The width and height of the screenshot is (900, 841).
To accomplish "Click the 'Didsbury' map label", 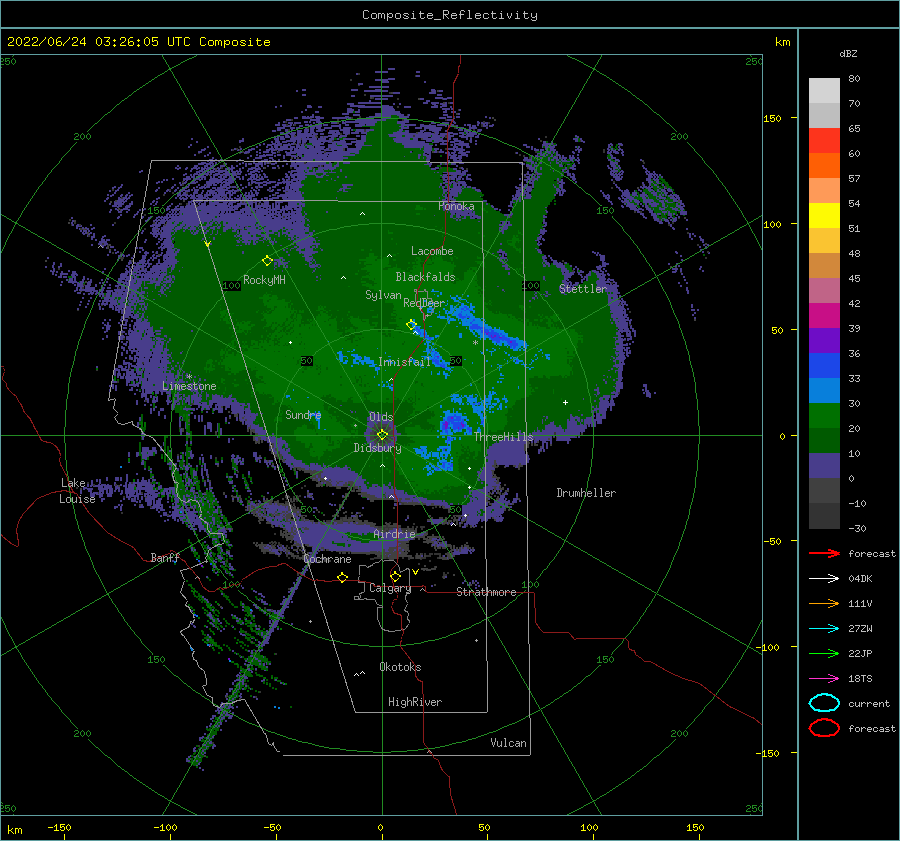I will [377, 448].
